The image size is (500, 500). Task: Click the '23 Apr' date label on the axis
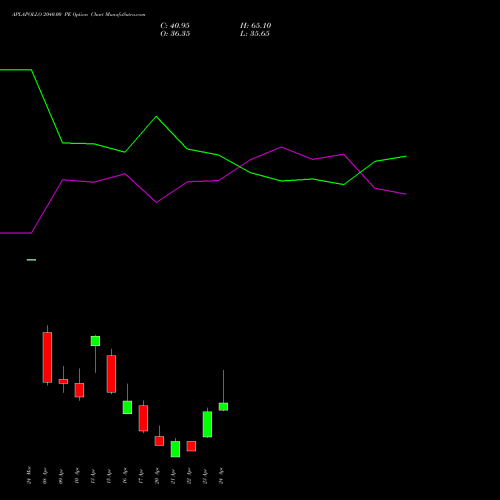(205, 476)
